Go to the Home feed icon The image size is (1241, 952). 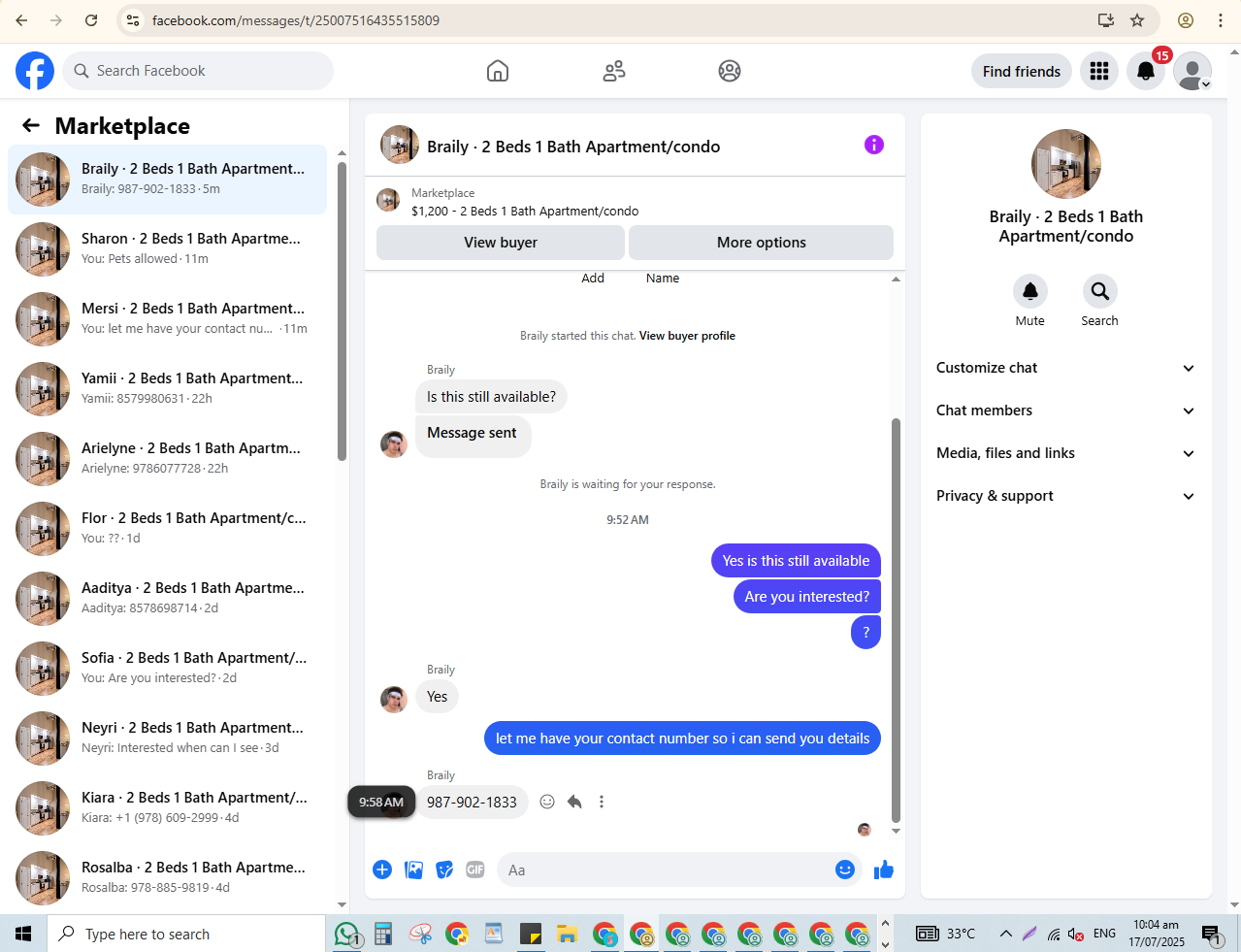(498, 71)
